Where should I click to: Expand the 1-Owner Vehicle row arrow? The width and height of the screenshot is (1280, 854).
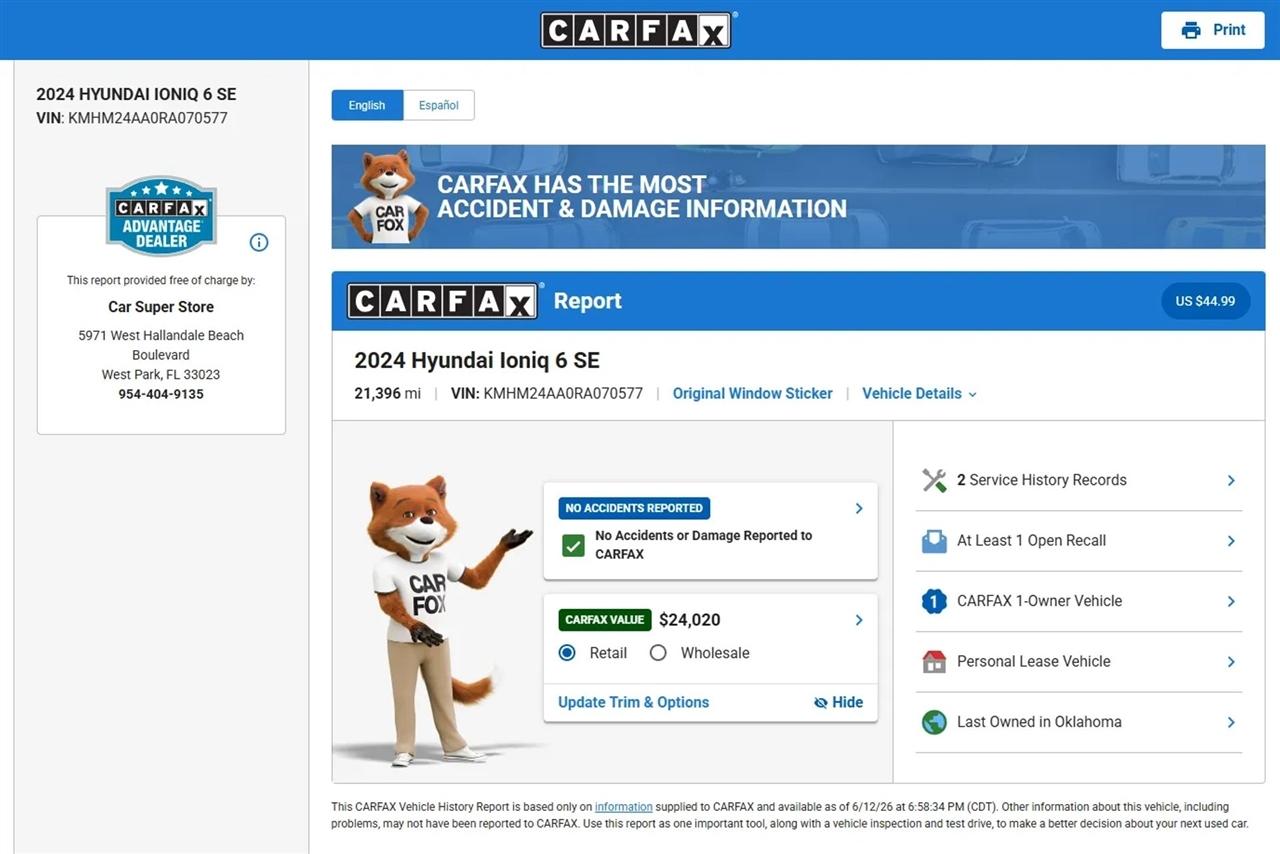point(1231,602)
